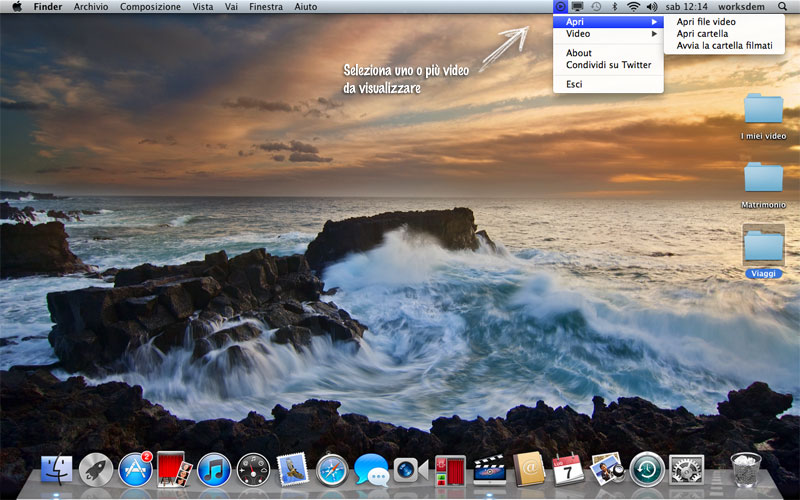Open Bluetooth status menu
The width and height of the screenshot is (800, 500).
(614, 7)
